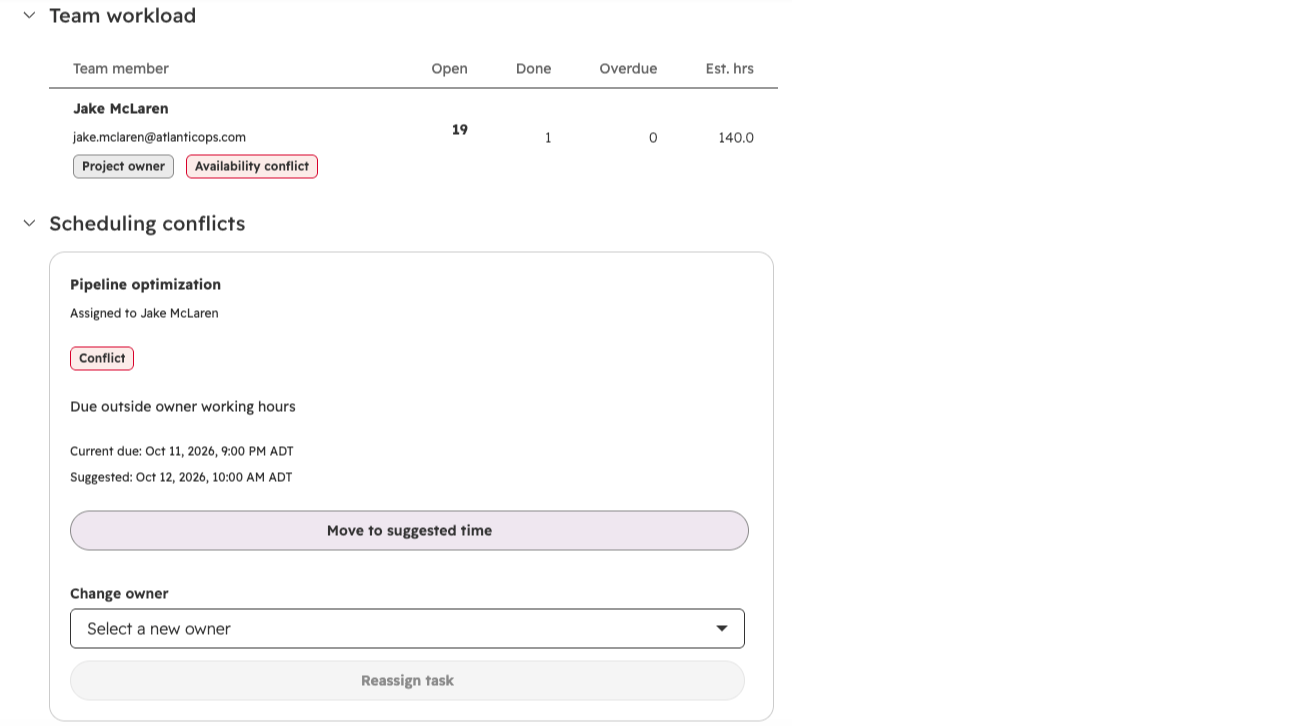Click the Open column header
This screenshot has width=1290, height=726.
tap(449, 68)
